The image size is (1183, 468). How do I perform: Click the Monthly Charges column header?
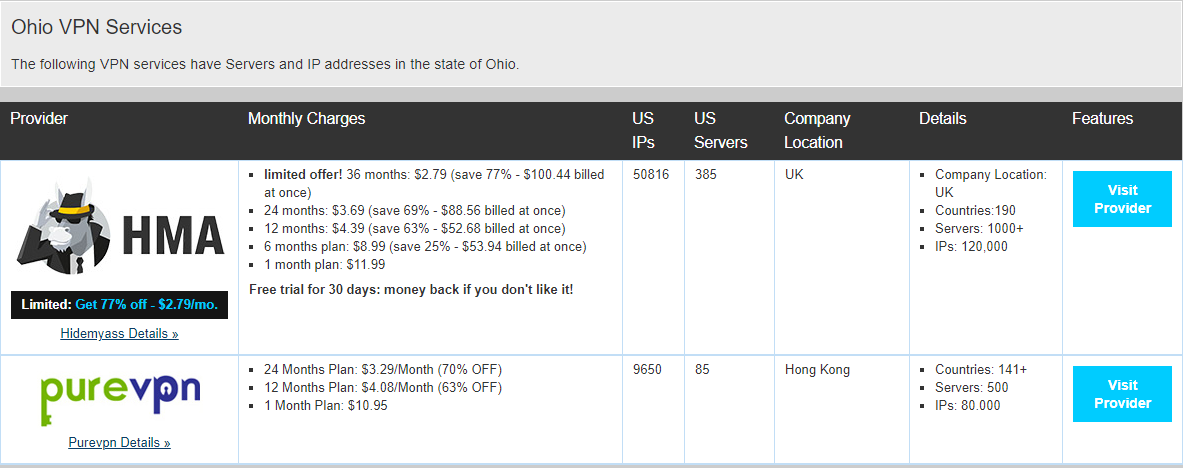[x=306, y=119]
